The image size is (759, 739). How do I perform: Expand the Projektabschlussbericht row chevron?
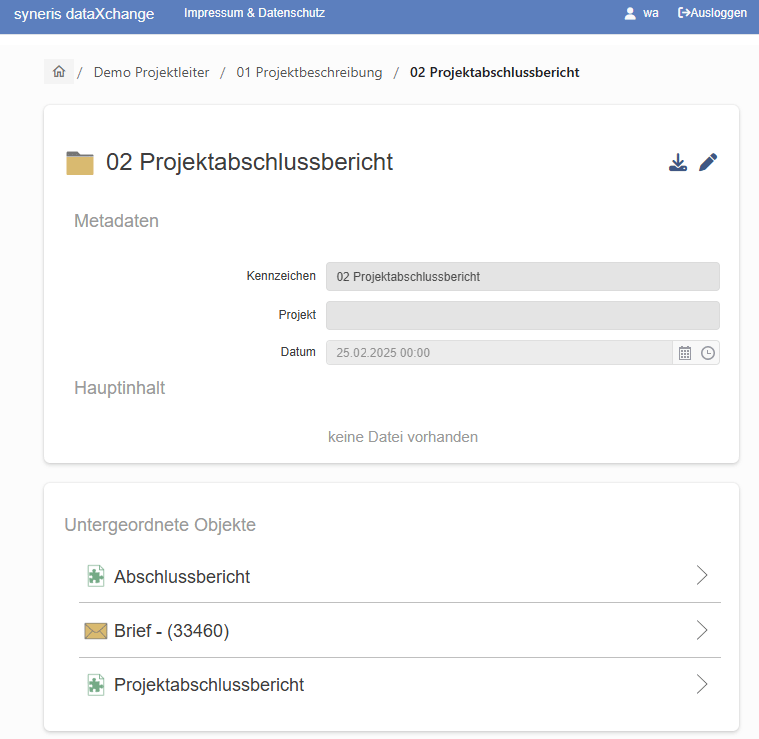(x=702, y=684)
